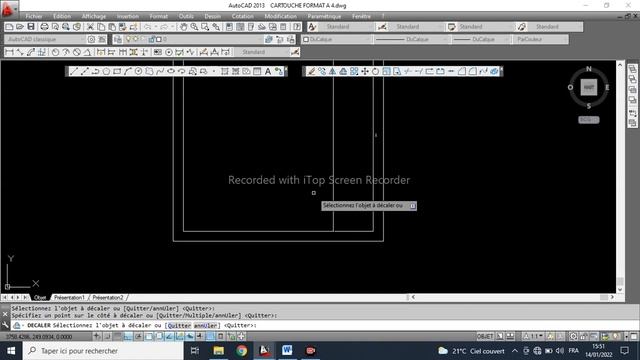
Task: Select the Move tool
Action: pyautogui.click(x=364, y=71)
